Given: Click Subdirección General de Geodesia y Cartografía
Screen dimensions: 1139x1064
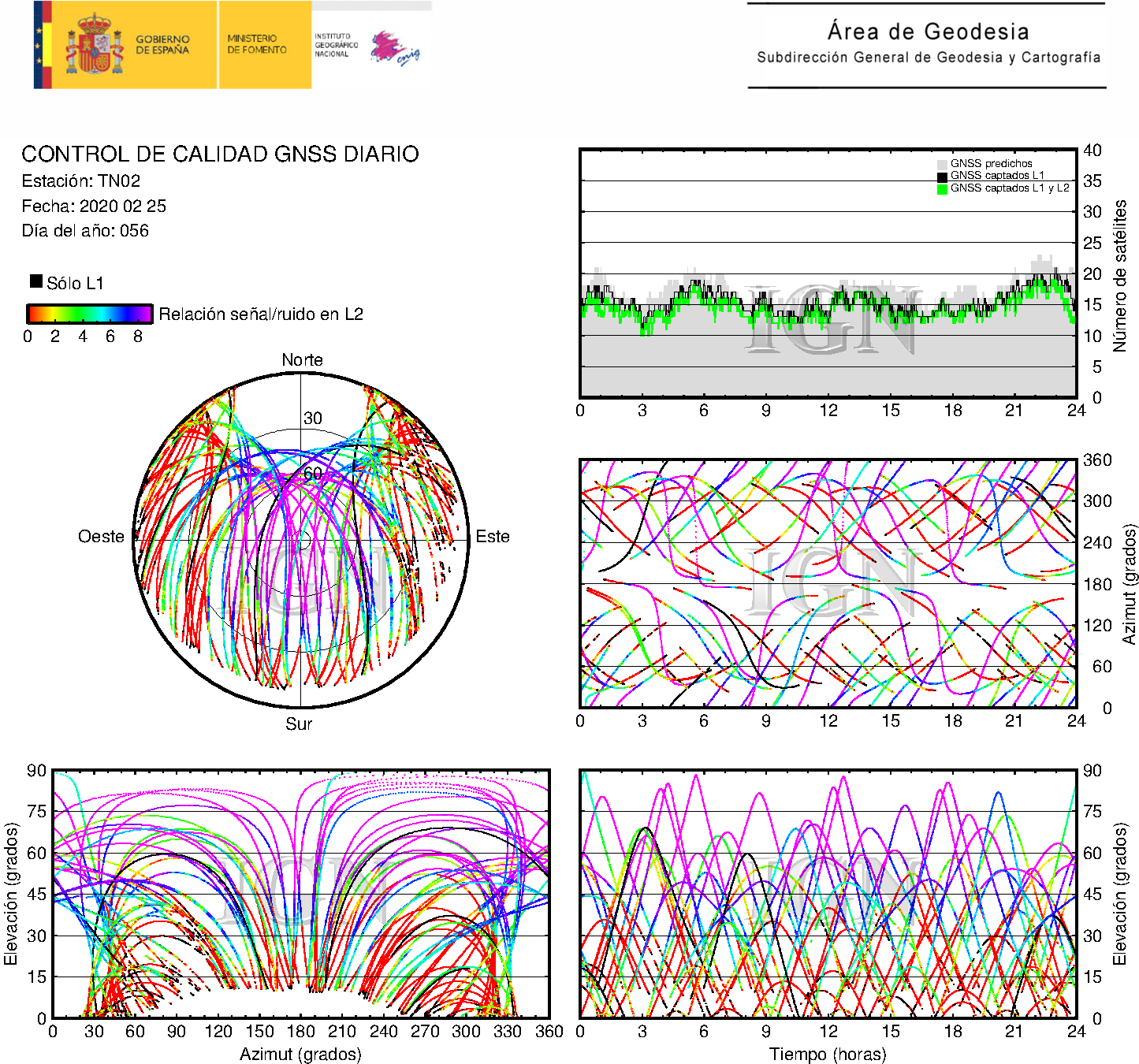Looking at the screenshot, I should (928, 58).
